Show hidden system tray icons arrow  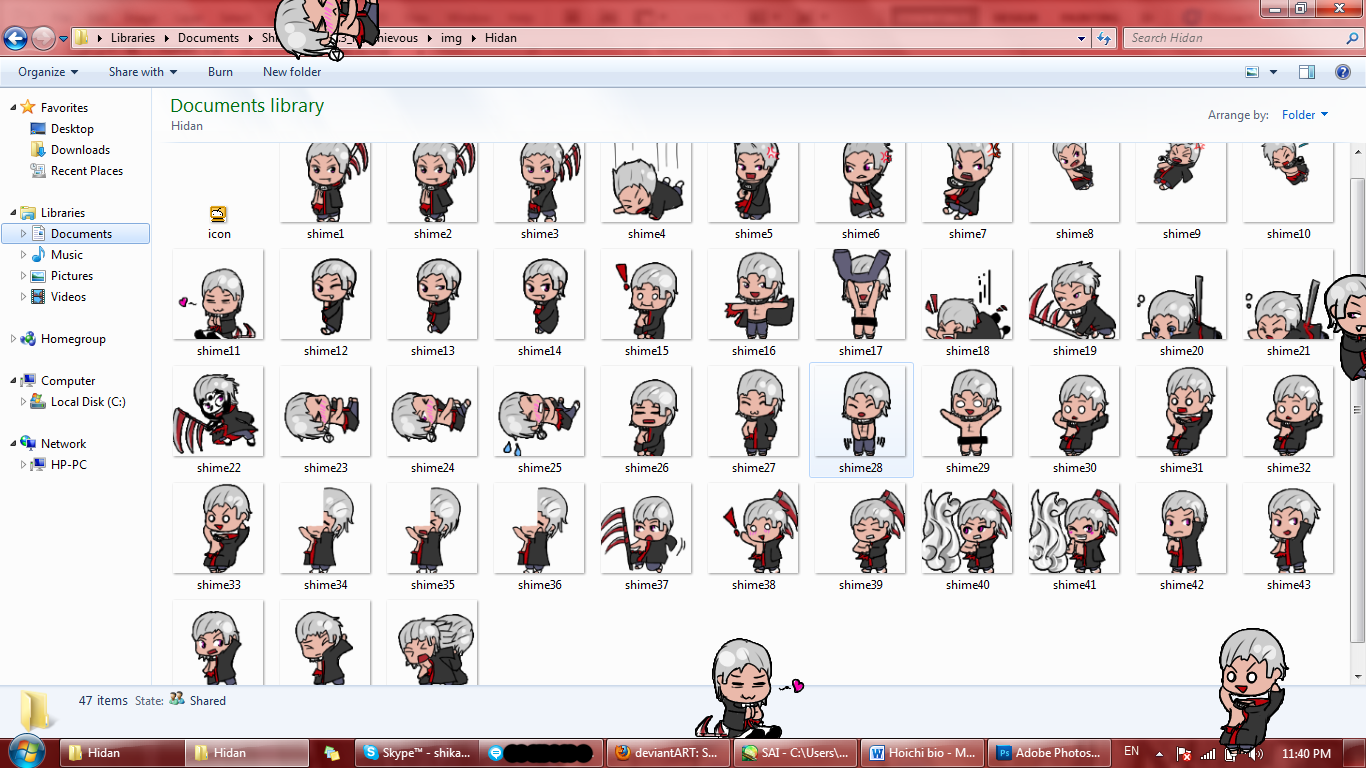(x=1158, y=753)
